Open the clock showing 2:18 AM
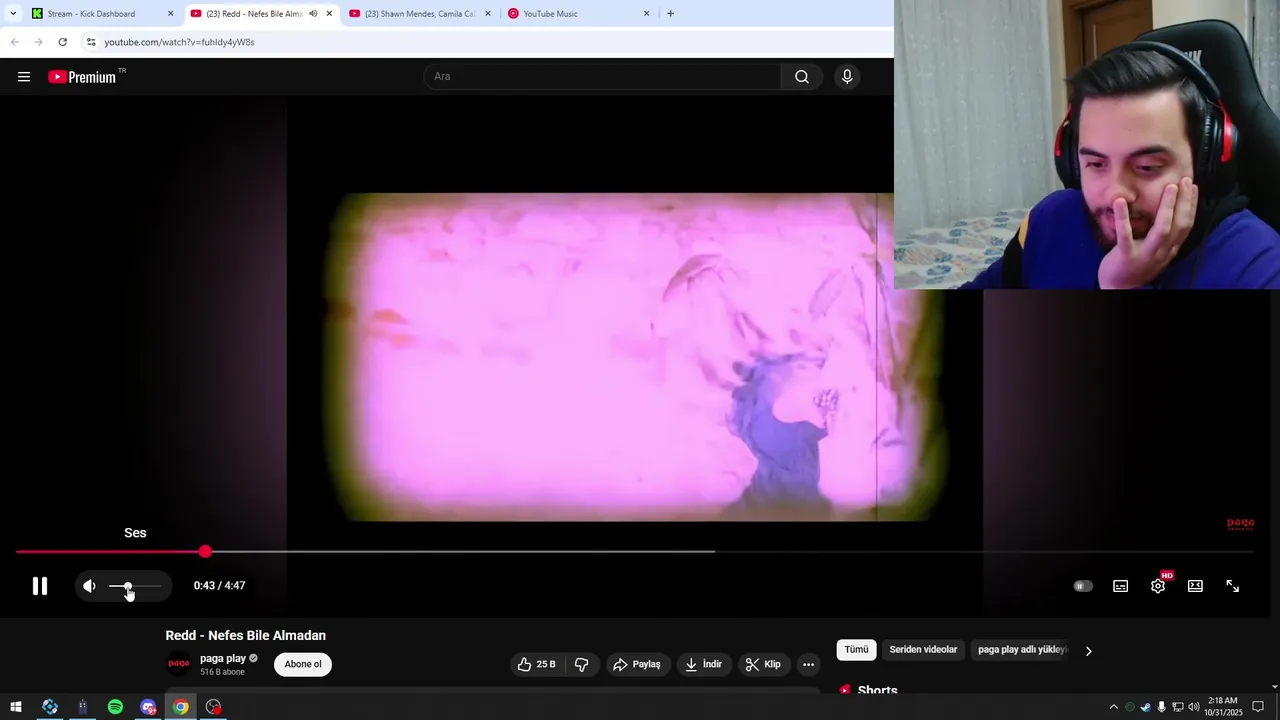This screenshot has width=1280, height=720. (x=1224, y=707)
